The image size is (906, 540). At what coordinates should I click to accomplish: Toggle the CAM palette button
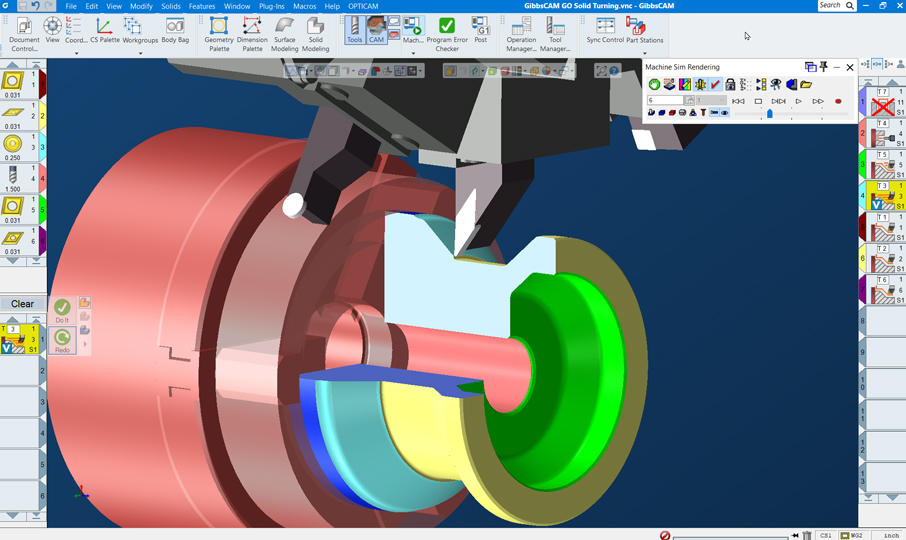click(x=376, y=30)
